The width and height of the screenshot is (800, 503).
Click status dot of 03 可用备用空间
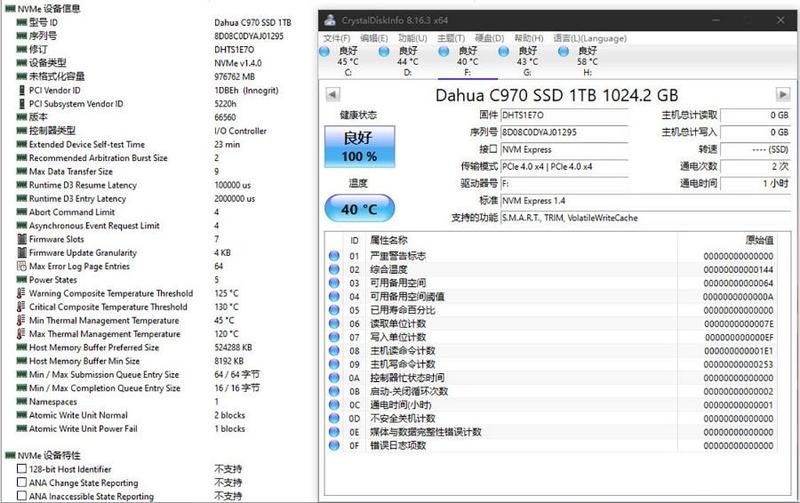(334, 283)
